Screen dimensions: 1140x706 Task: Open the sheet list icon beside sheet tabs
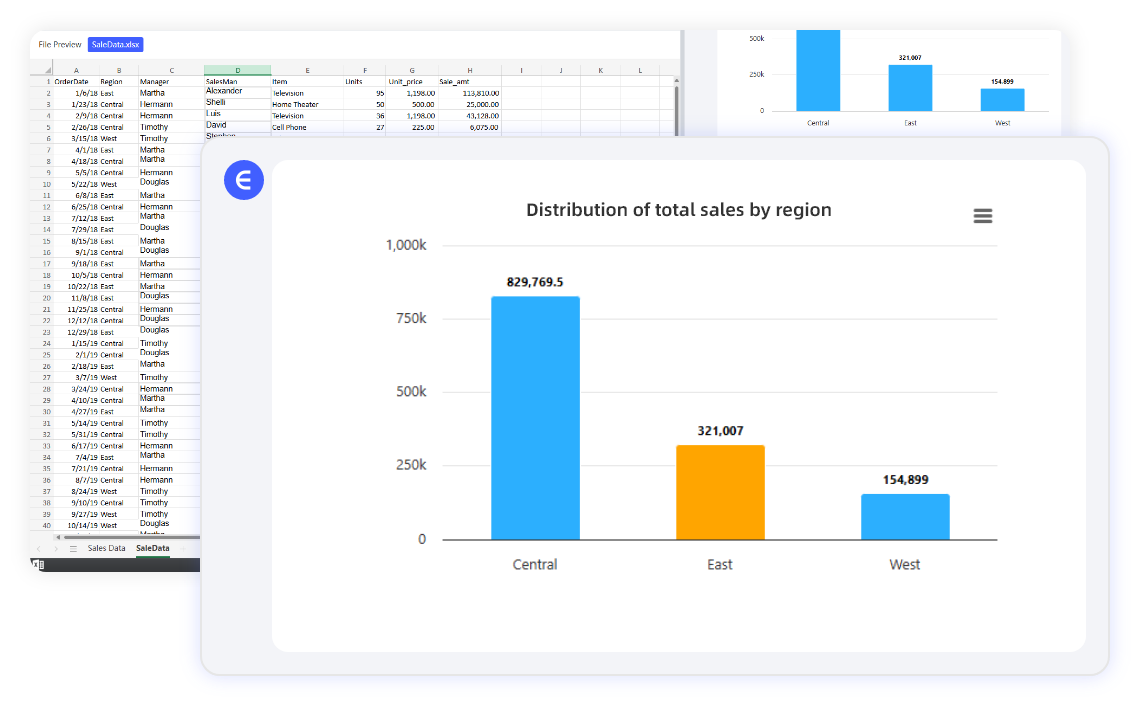point(73,549)
